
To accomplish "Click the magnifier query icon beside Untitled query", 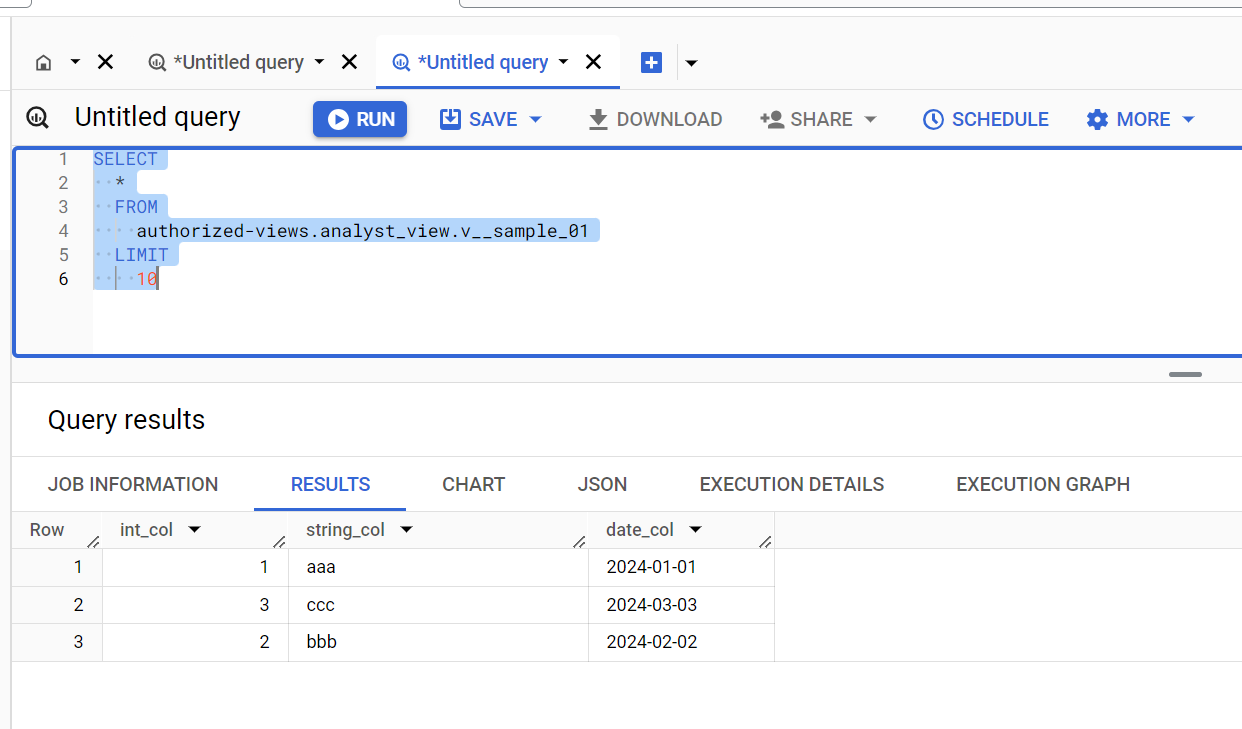I will click(x=37, y=118).
